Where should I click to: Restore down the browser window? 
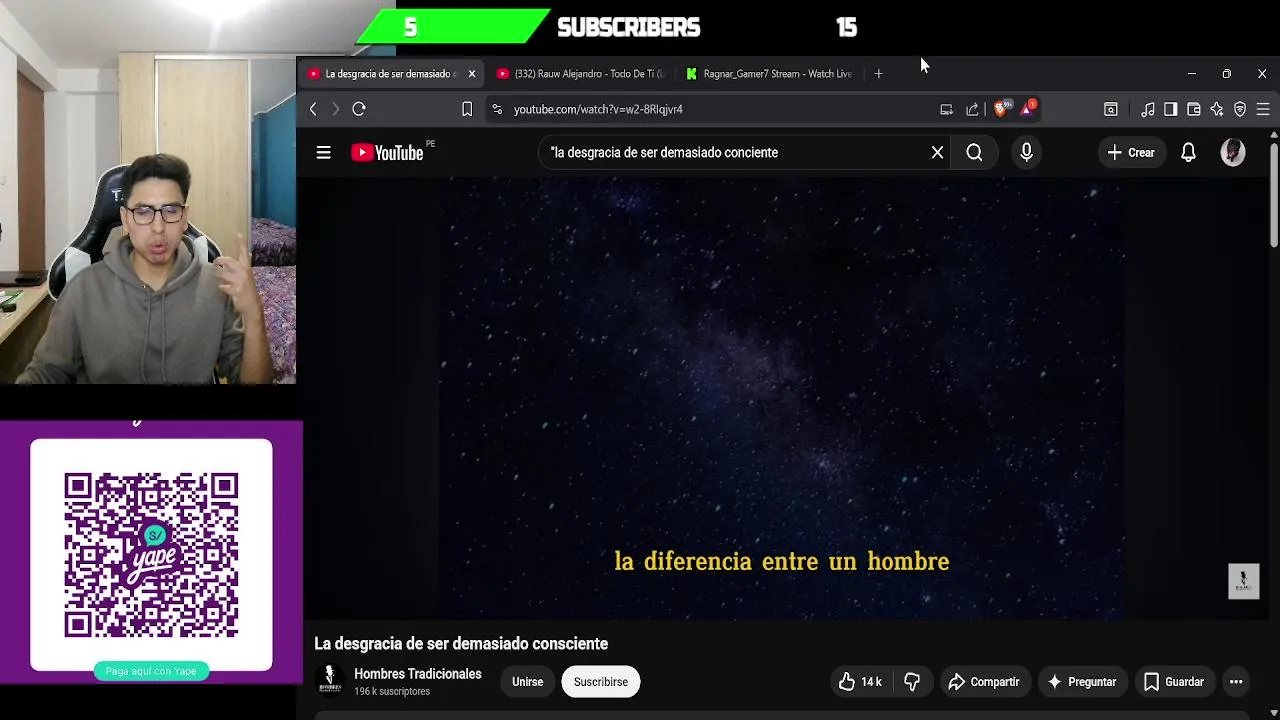(1227, 74)
